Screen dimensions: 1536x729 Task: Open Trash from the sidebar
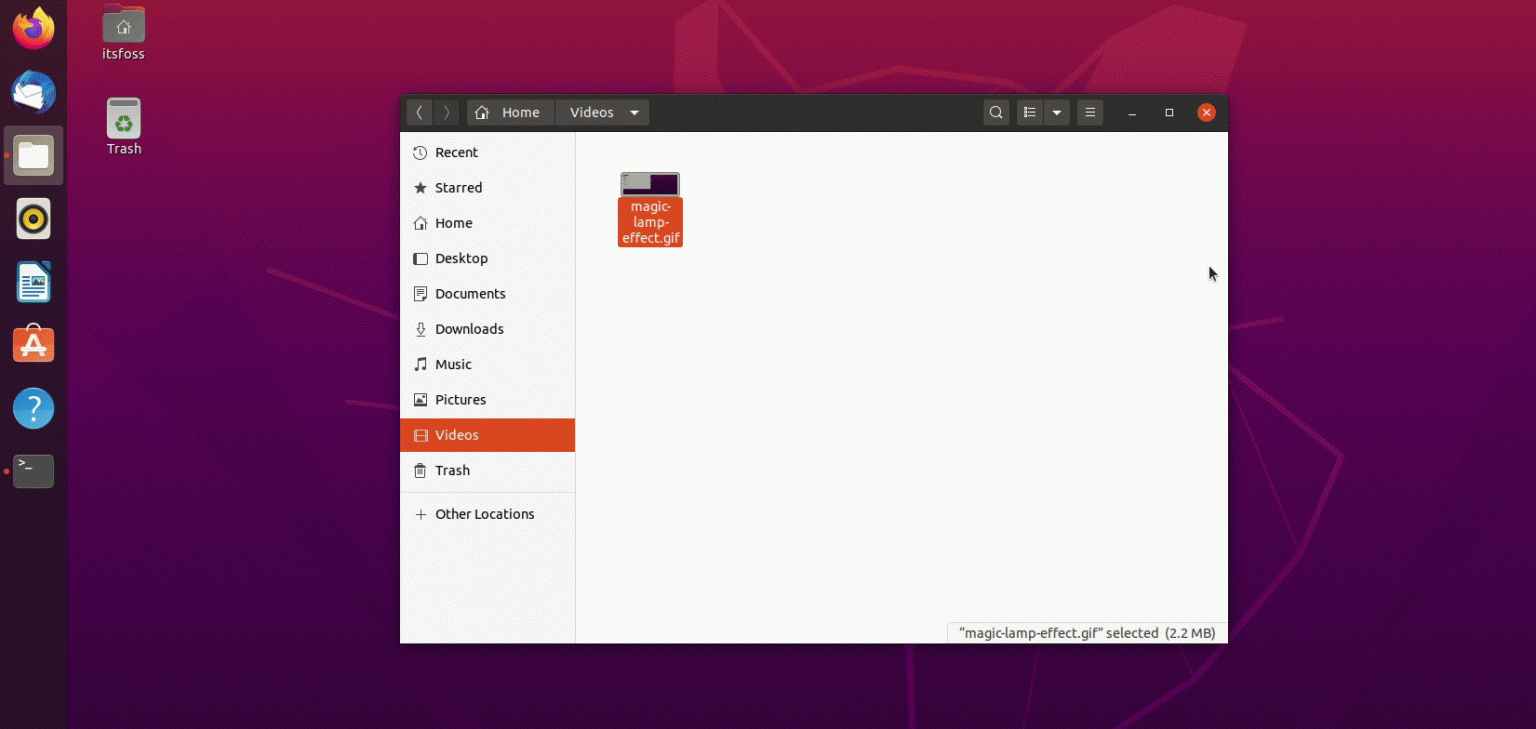(452, 470)
